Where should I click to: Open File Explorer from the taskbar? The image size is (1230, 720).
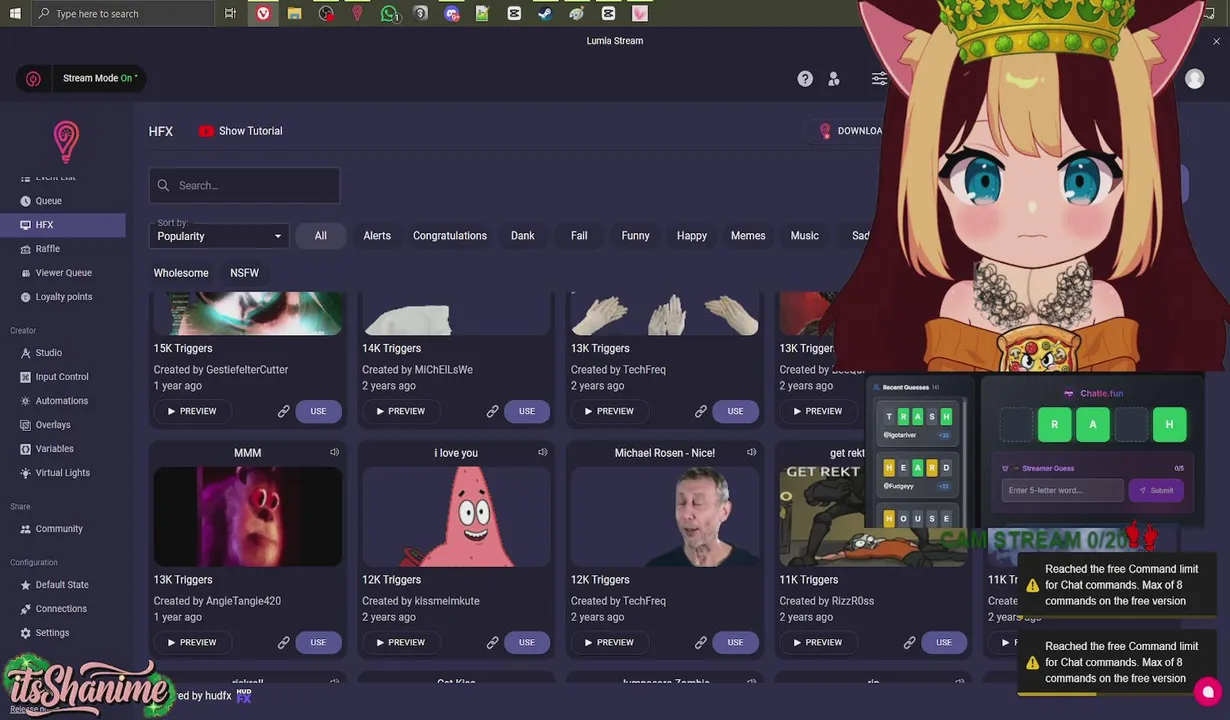[294, 13]
